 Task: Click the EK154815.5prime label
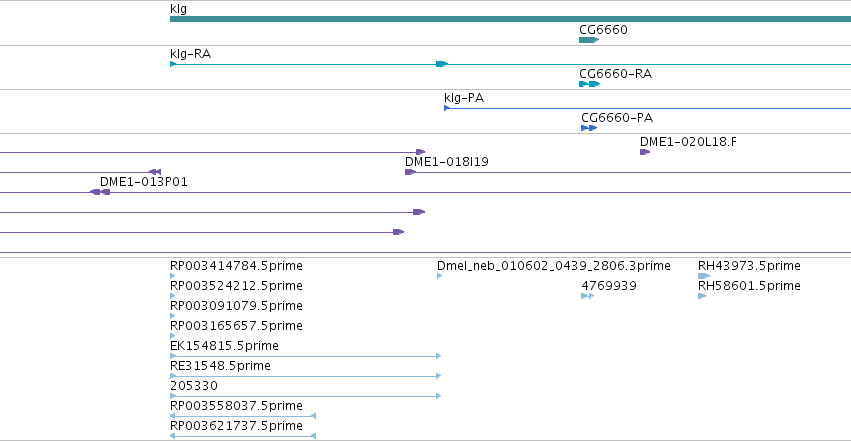click(224, 346)
